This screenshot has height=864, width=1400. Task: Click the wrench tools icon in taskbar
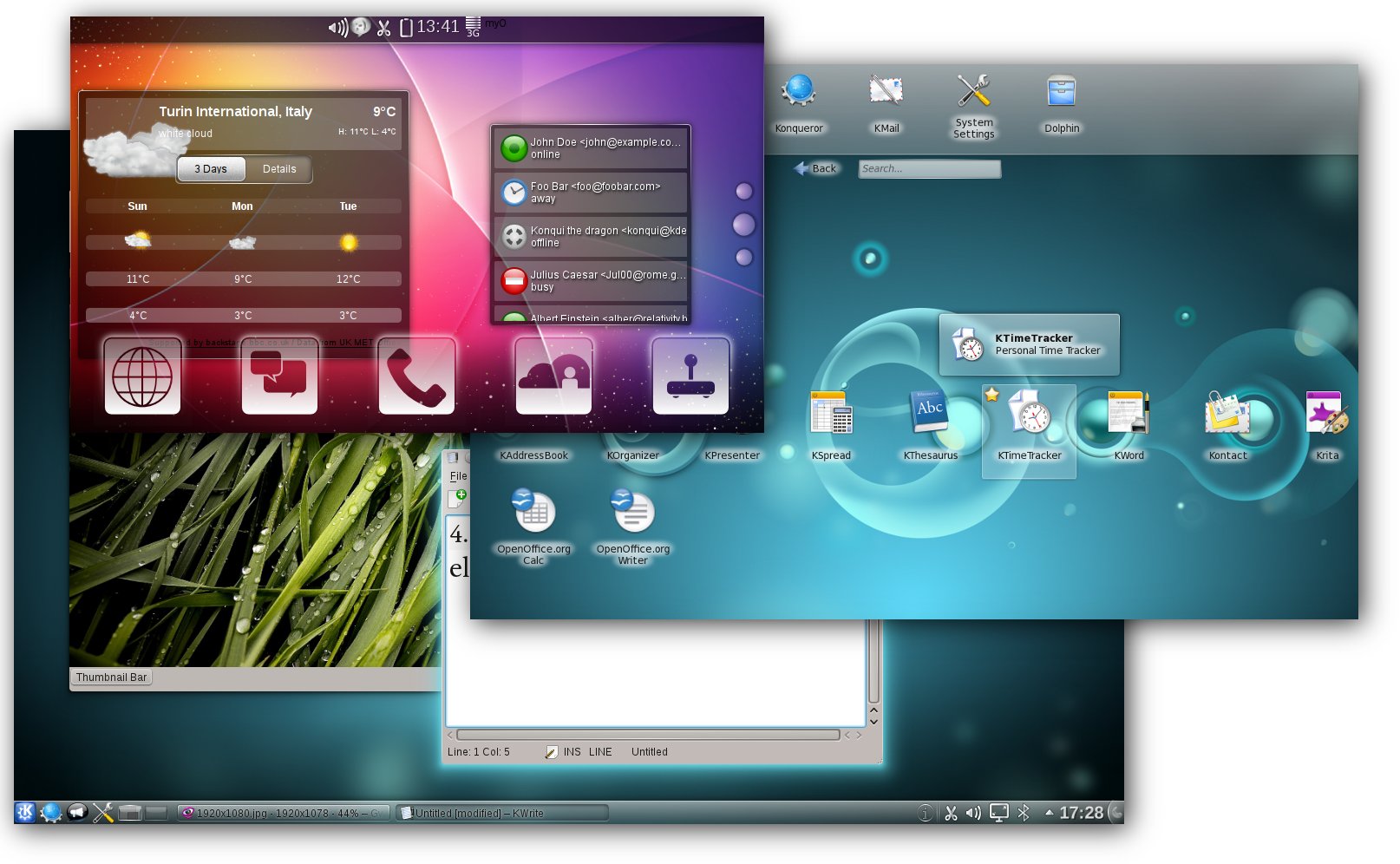coord(103,812)
